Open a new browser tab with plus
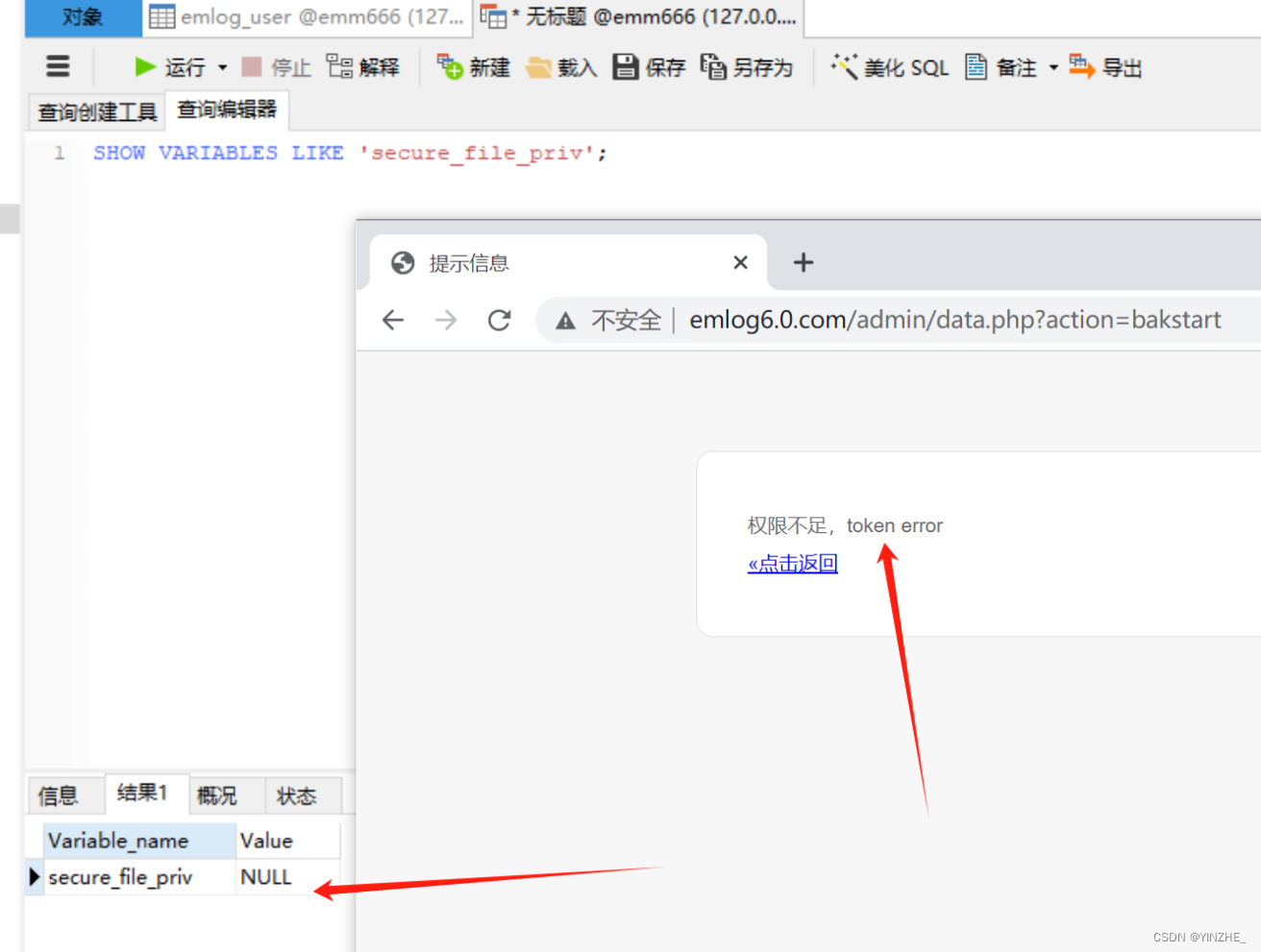The height and width of the screenshot is (952, 1261). pos(804,262)
